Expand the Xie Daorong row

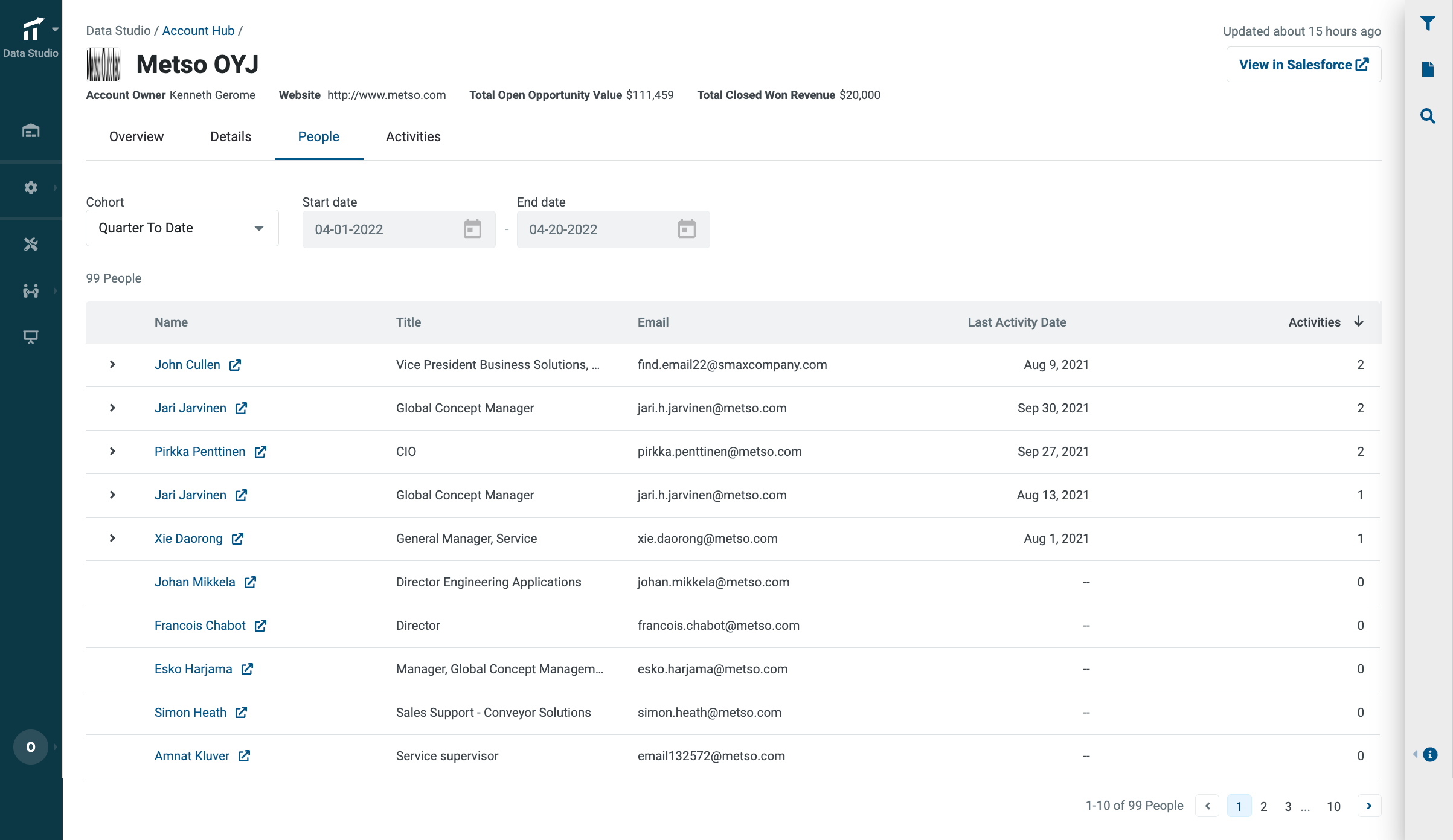pos(112,538)
